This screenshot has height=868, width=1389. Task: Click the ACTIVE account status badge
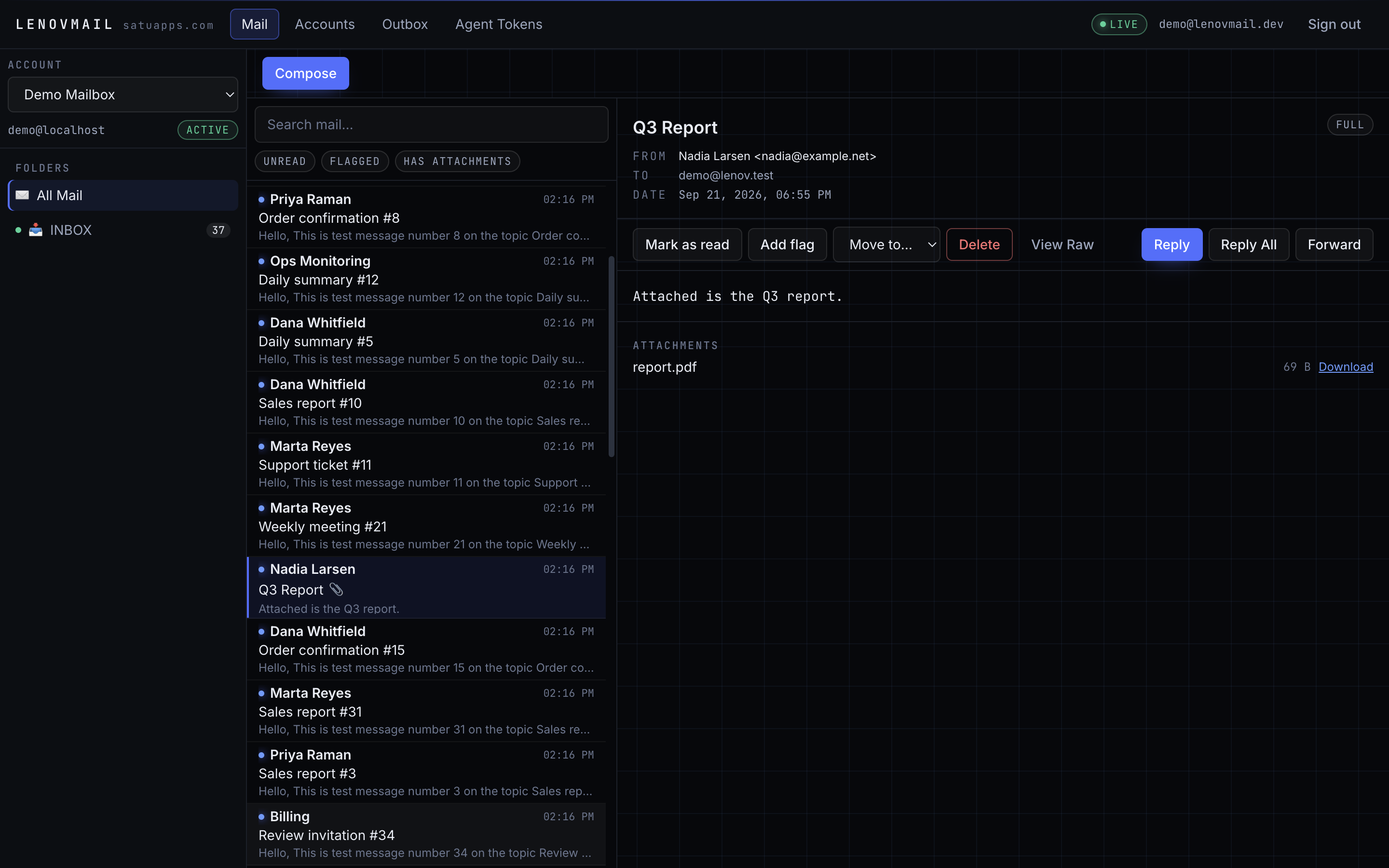coord(208,130)
